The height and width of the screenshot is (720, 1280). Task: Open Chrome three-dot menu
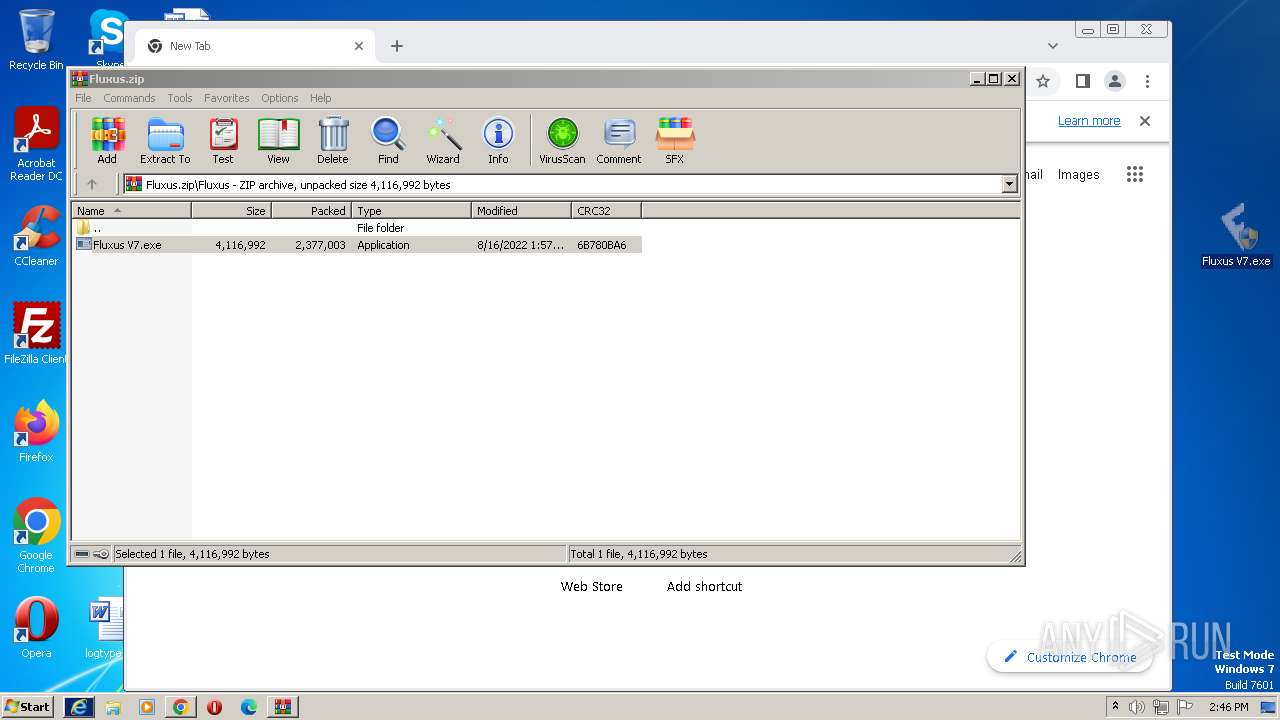[1147, 81]
